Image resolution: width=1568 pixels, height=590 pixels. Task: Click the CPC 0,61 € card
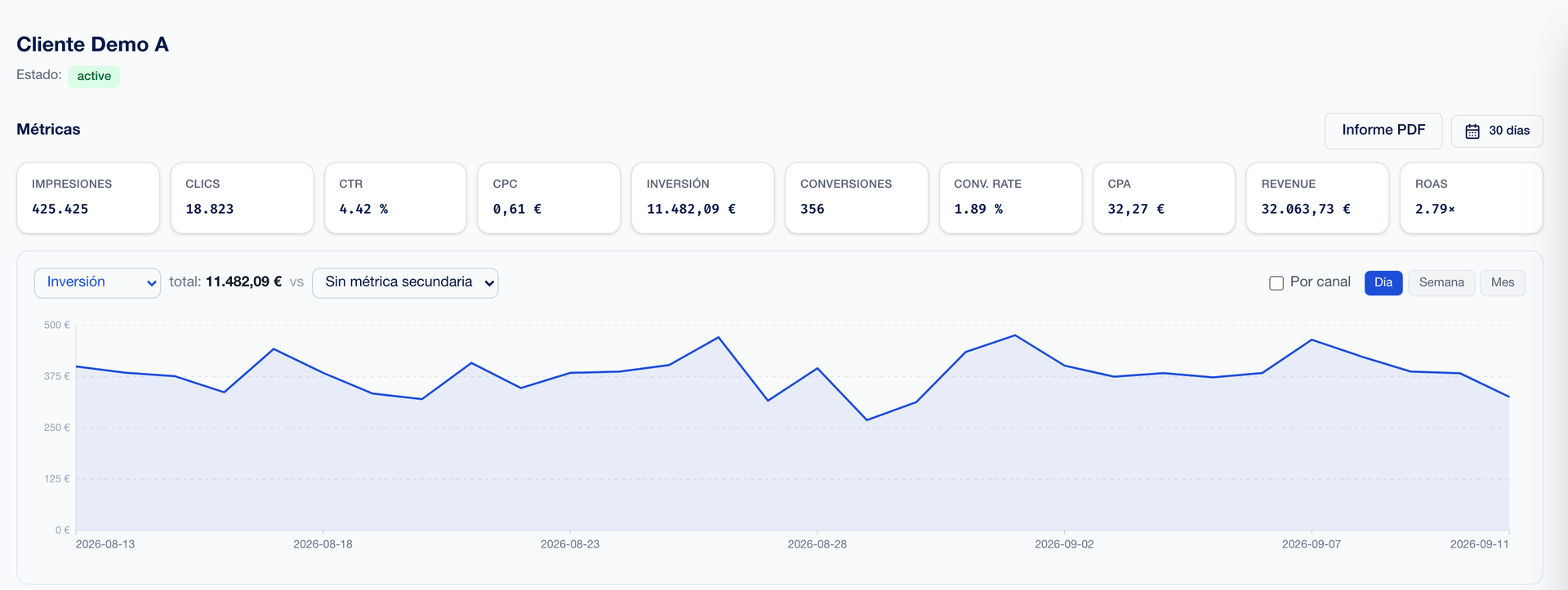549,198
